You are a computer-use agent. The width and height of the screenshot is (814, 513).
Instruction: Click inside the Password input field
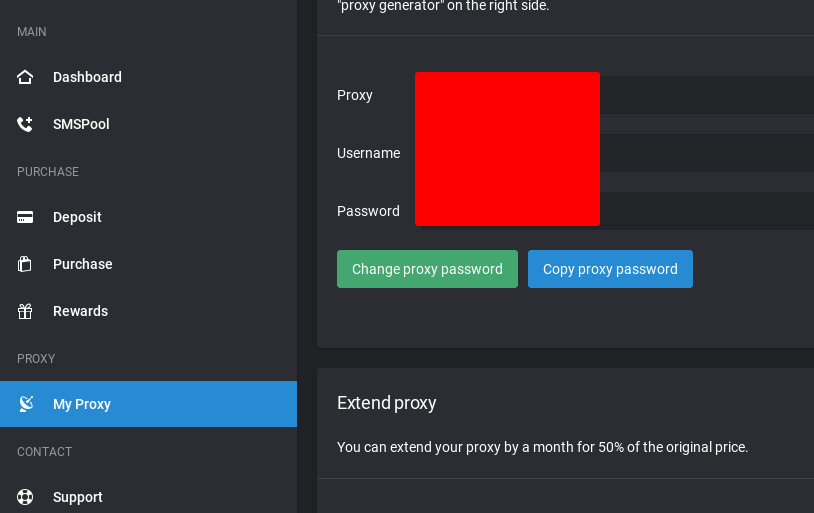point(706,211)
